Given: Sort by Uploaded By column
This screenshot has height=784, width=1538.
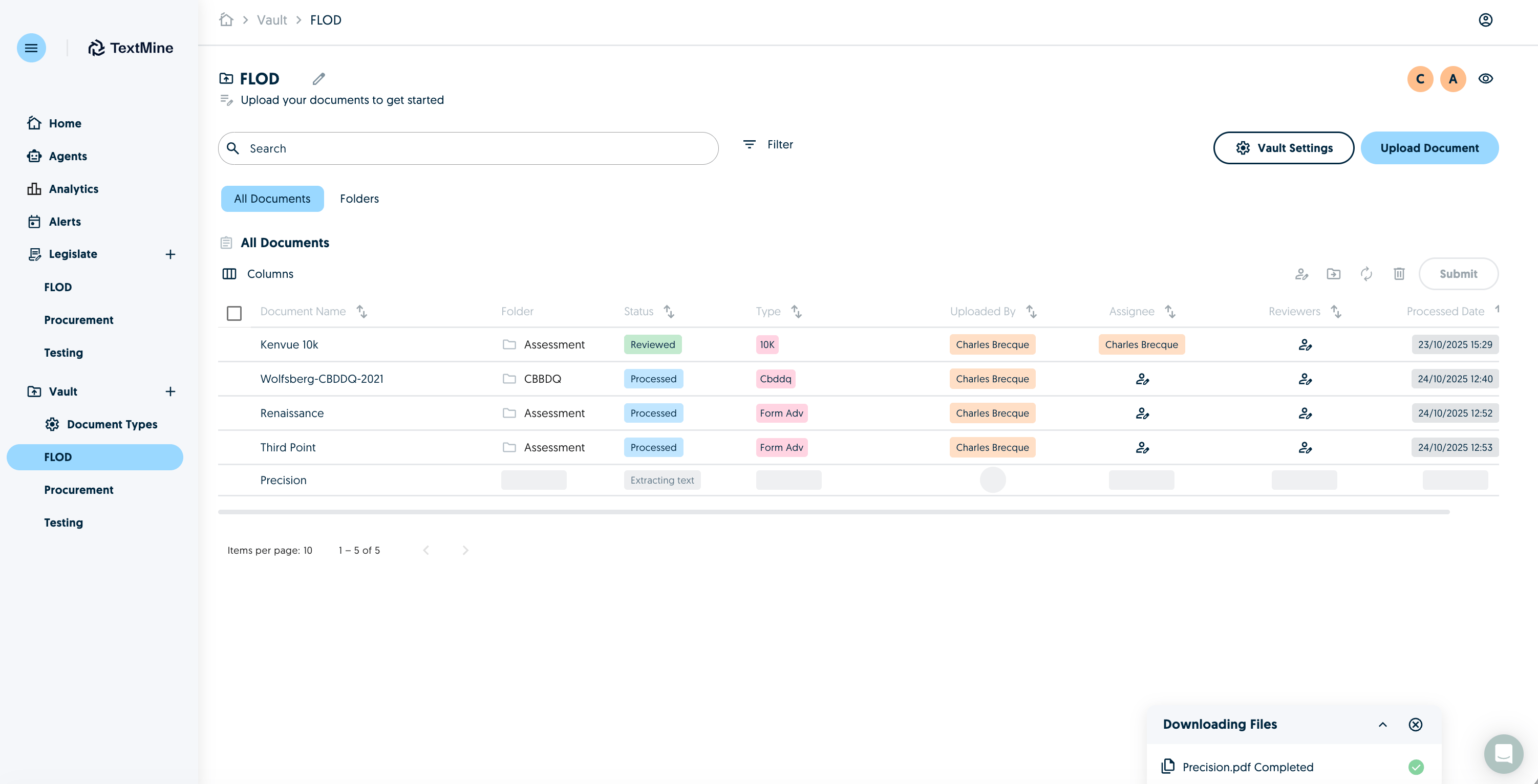Looking at the screenshot, I should tap(1032, 312).
